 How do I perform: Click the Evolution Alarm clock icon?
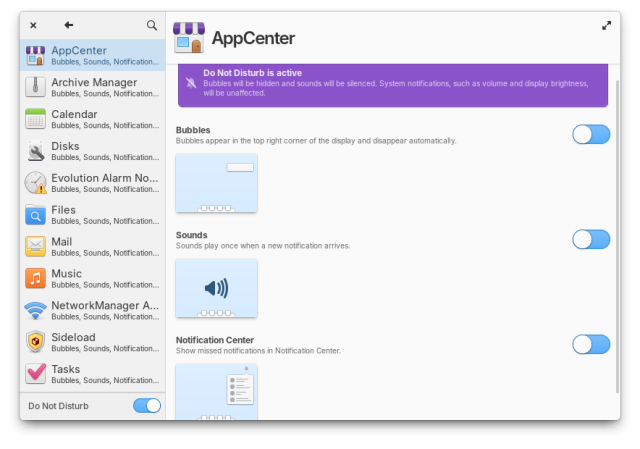coord(36,182)
